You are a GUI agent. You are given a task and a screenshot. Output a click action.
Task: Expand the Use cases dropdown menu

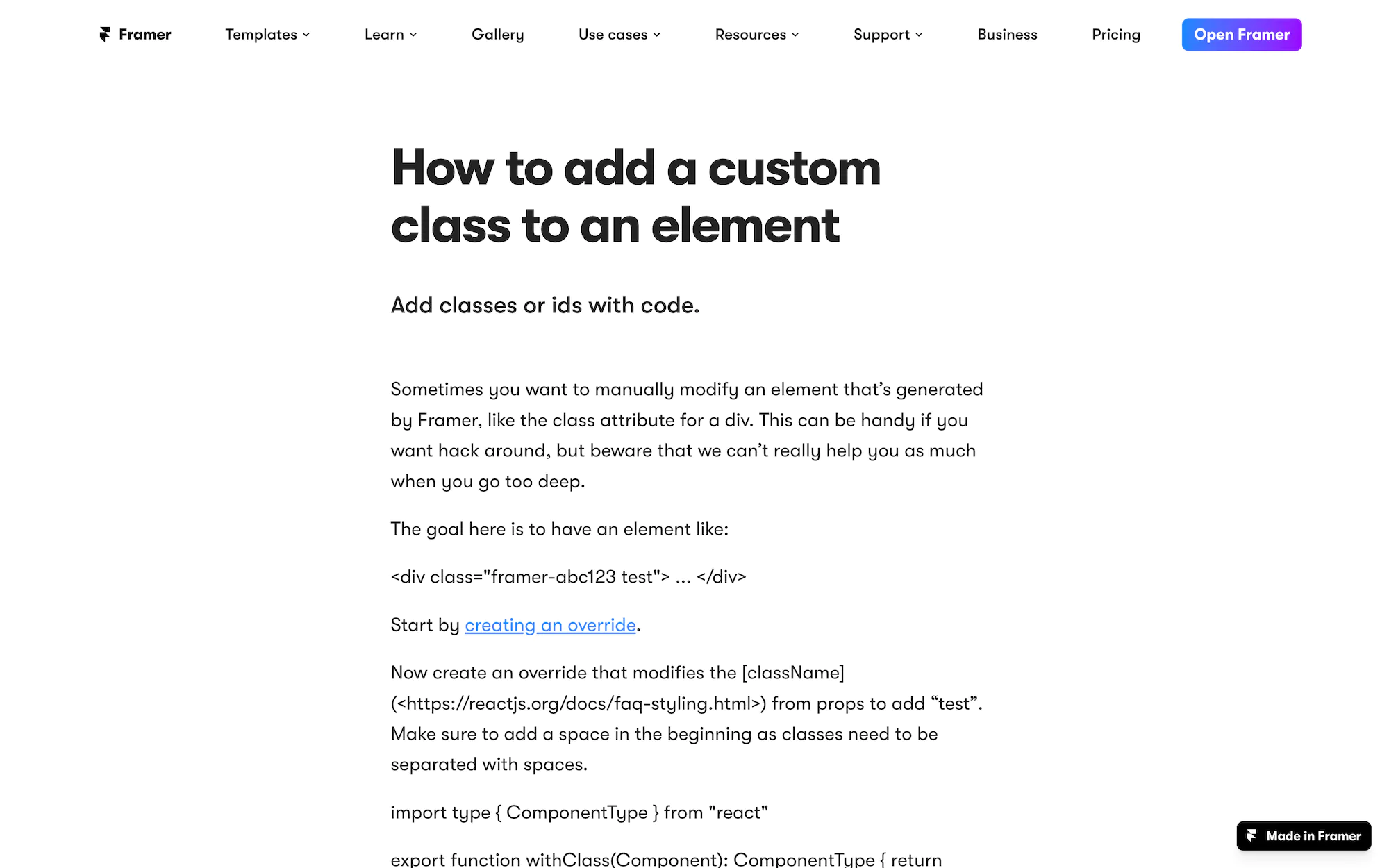(x=619, y=34)
